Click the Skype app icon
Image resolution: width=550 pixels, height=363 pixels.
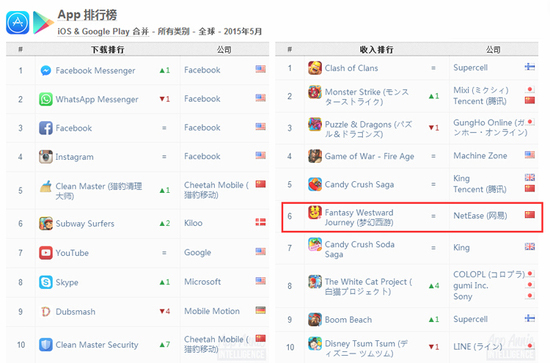pos(46,282)
